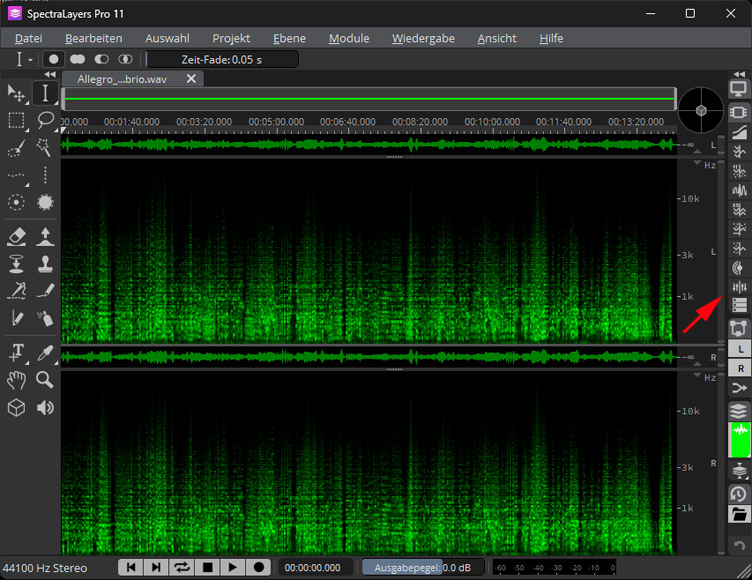
Task: Open the History panel clock icon
Action: click(x=739, y=493)
